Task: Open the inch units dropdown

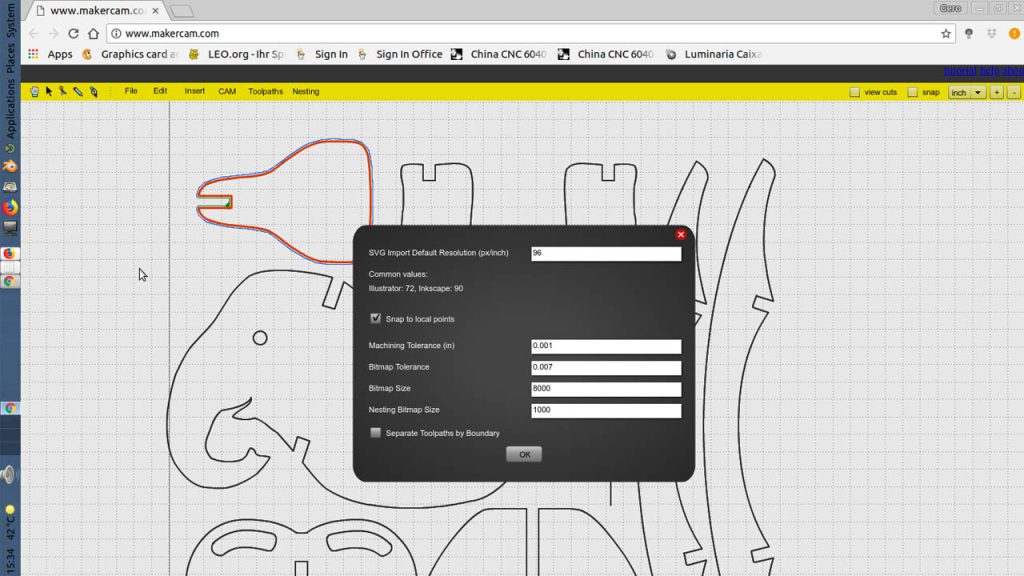Action: pos(967,92)
